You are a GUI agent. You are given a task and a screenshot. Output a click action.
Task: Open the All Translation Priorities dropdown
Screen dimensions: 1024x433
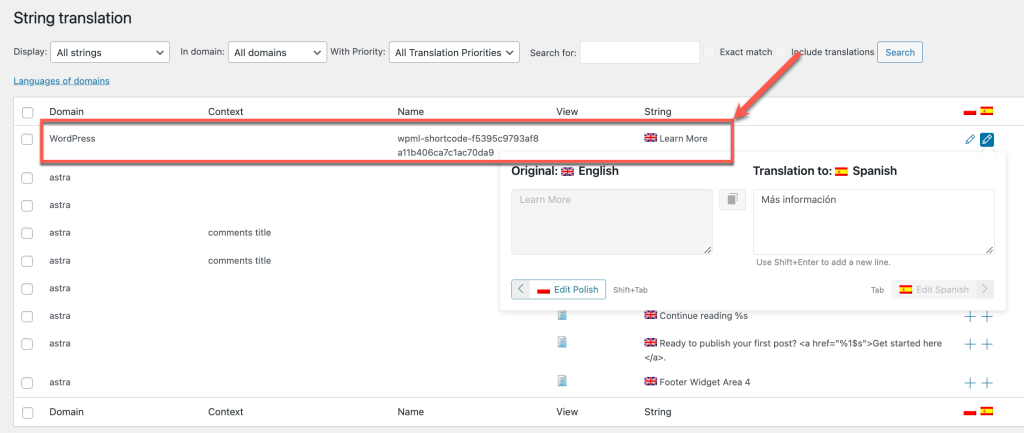456,52
